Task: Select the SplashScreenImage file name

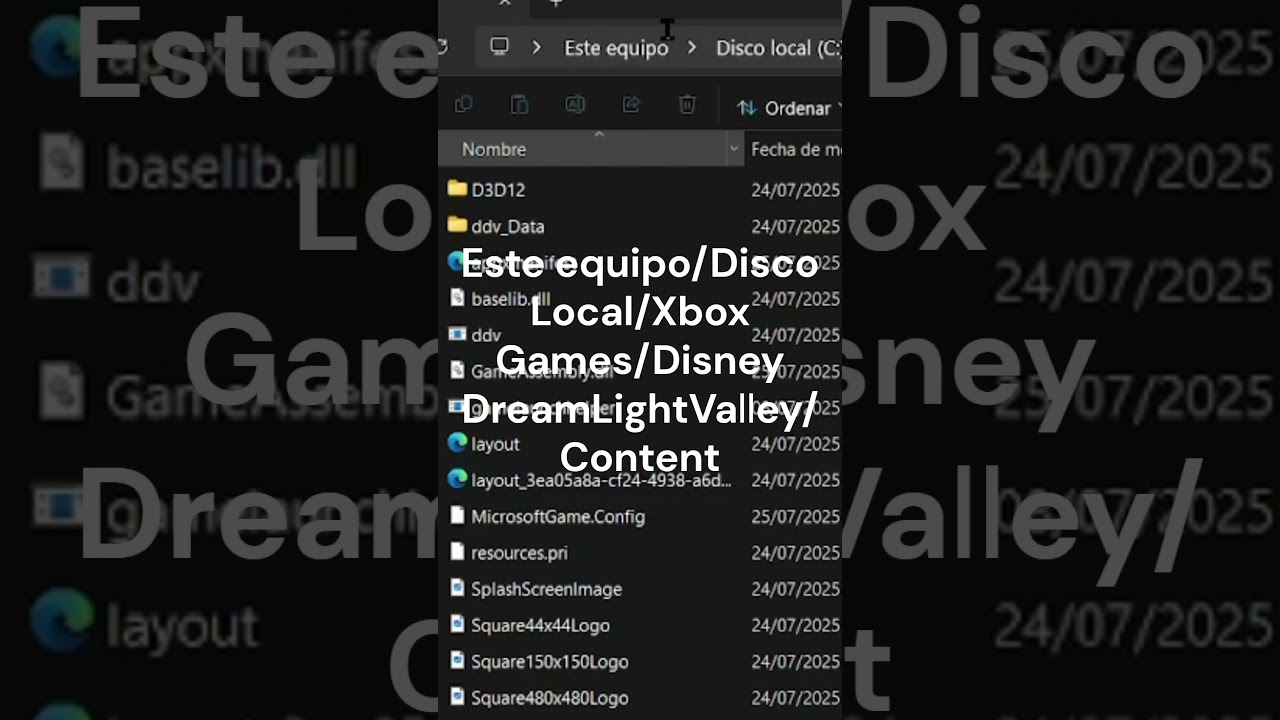Action: click(x=546, y=589)
